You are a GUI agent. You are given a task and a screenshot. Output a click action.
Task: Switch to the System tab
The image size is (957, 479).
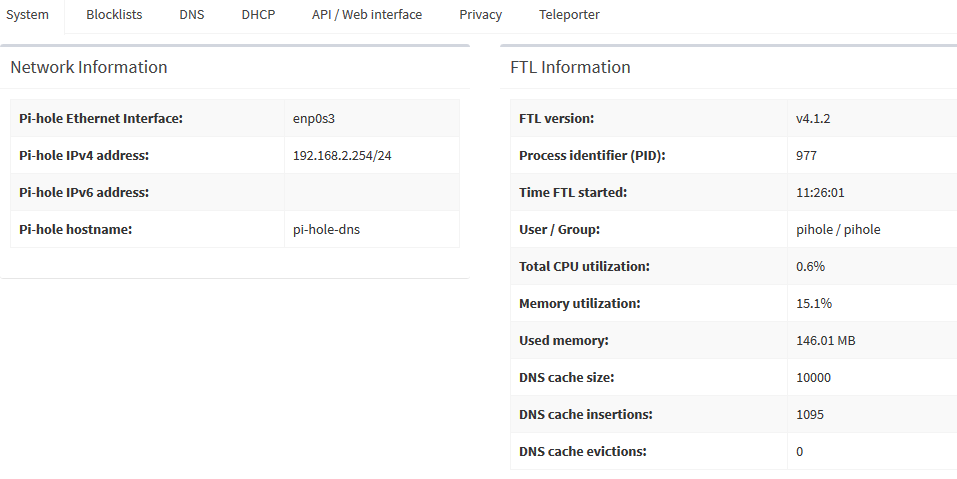(28, 15)
